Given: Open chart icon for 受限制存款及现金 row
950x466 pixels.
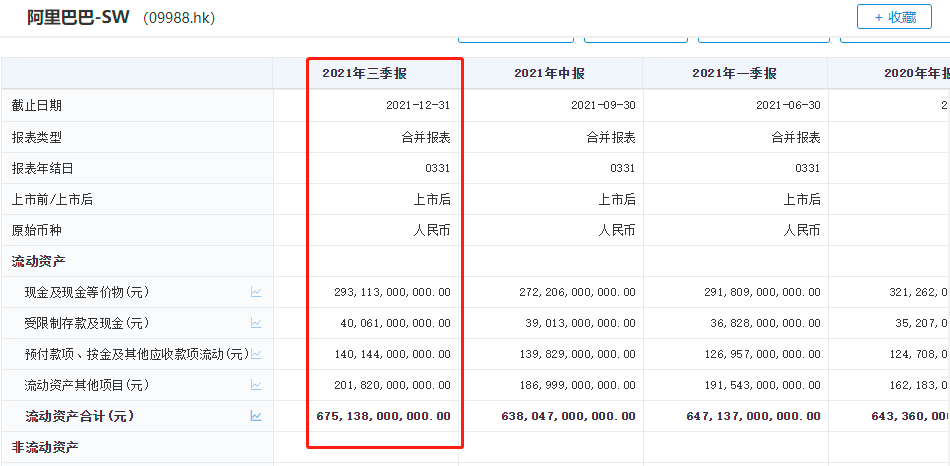Looking at the screenshot, I should [x=256, y=323].
